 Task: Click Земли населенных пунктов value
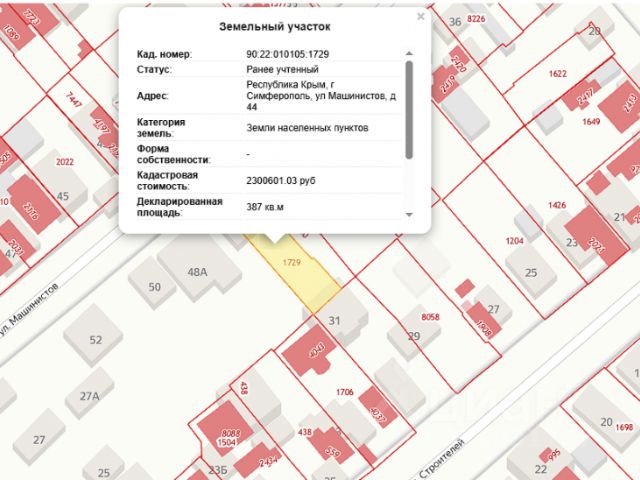coord(307,128)
